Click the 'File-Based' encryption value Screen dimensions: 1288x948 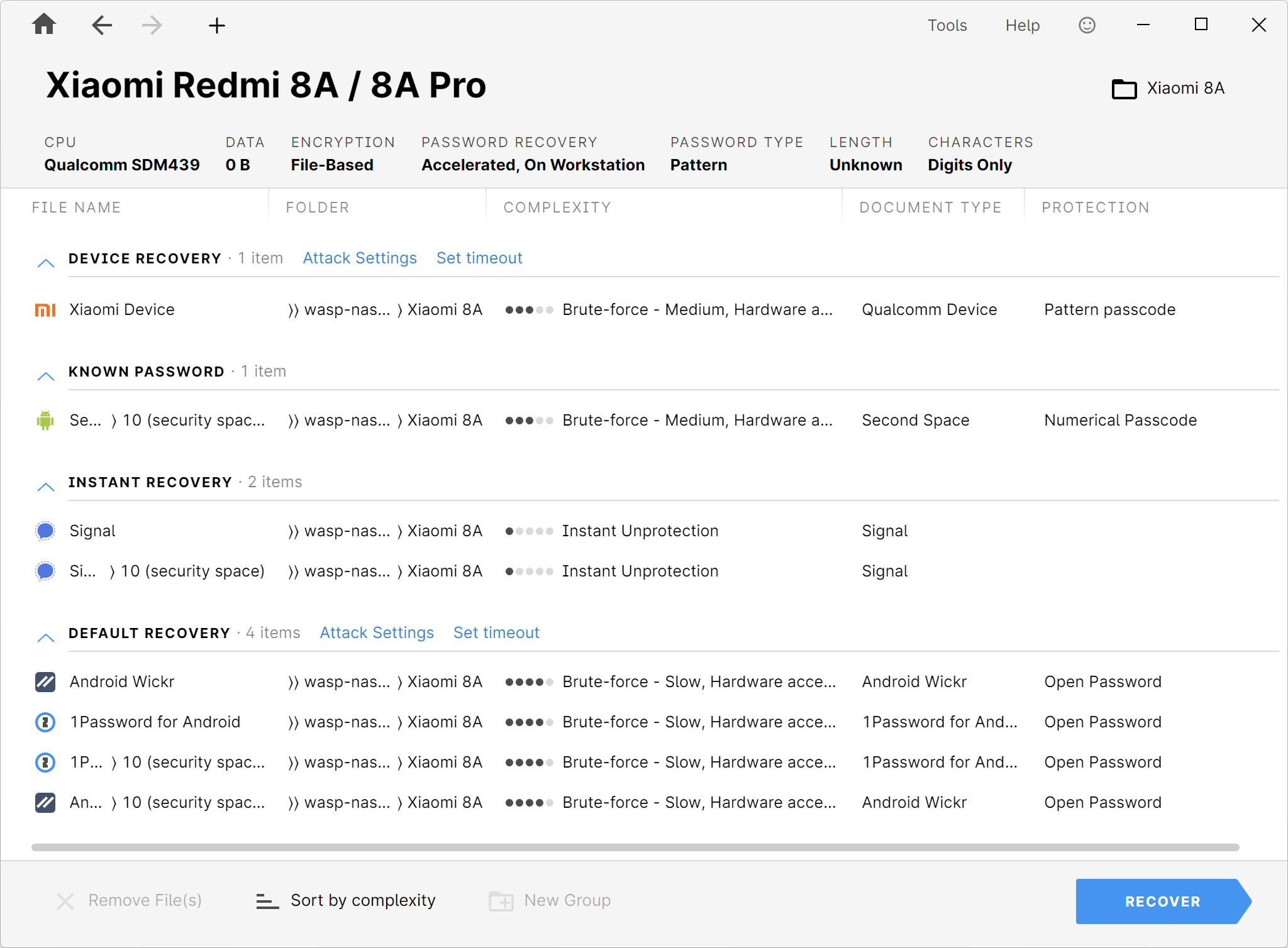pos(332,165)
